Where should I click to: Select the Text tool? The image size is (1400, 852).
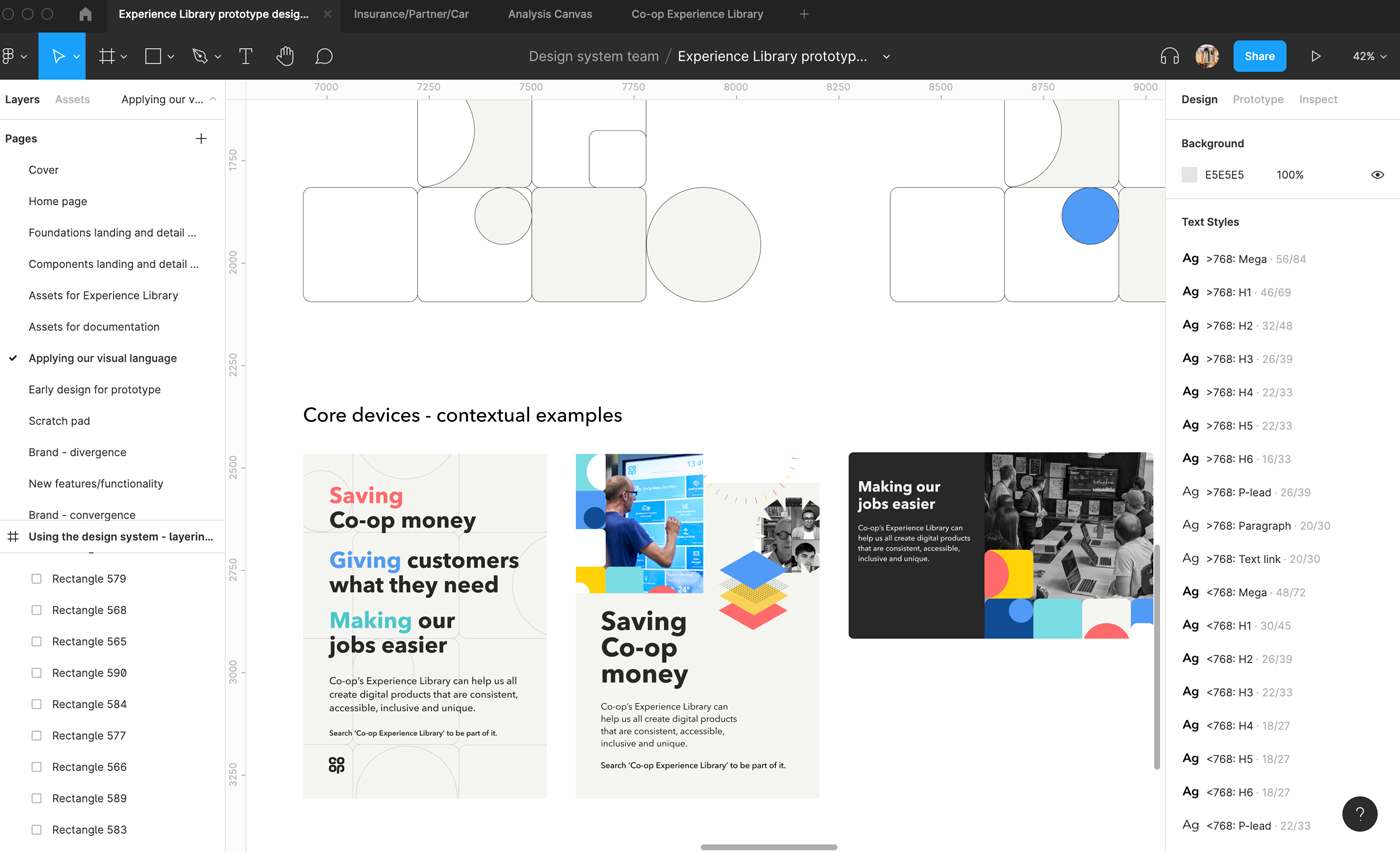coord(245,56)
